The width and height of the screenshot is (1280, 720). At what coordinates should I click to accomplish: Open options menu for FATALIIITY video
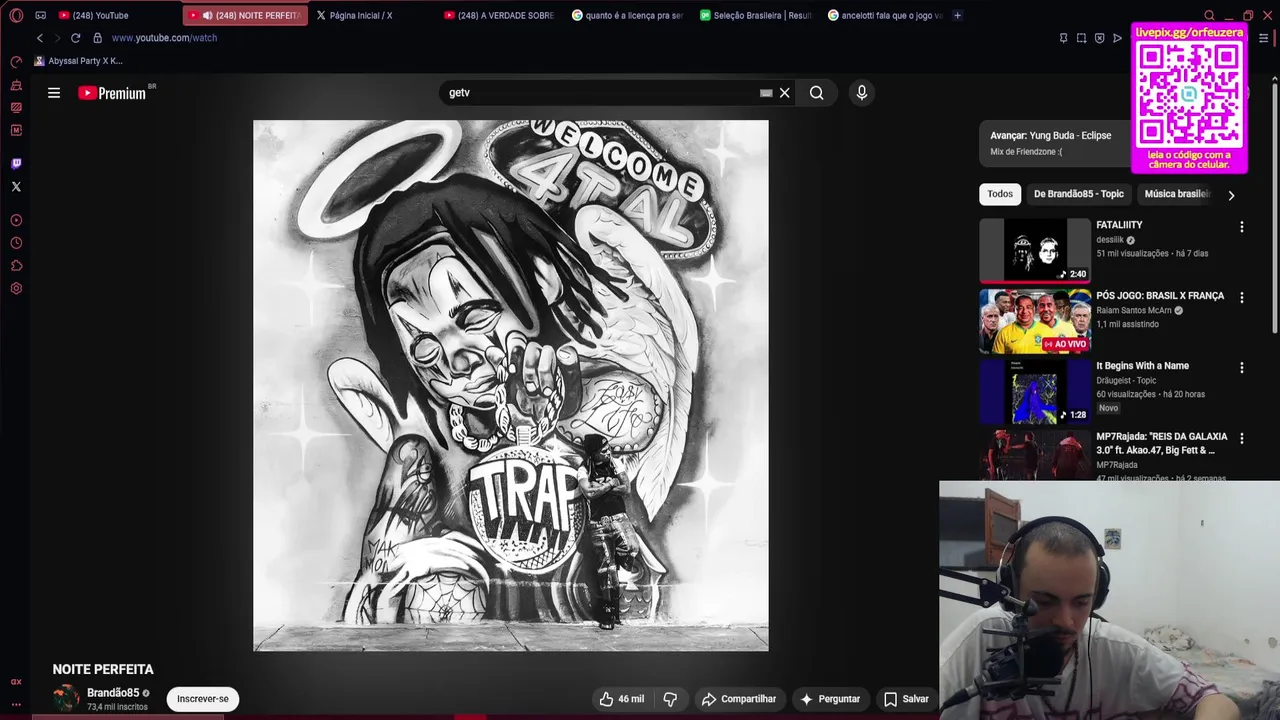(1242, 227)
